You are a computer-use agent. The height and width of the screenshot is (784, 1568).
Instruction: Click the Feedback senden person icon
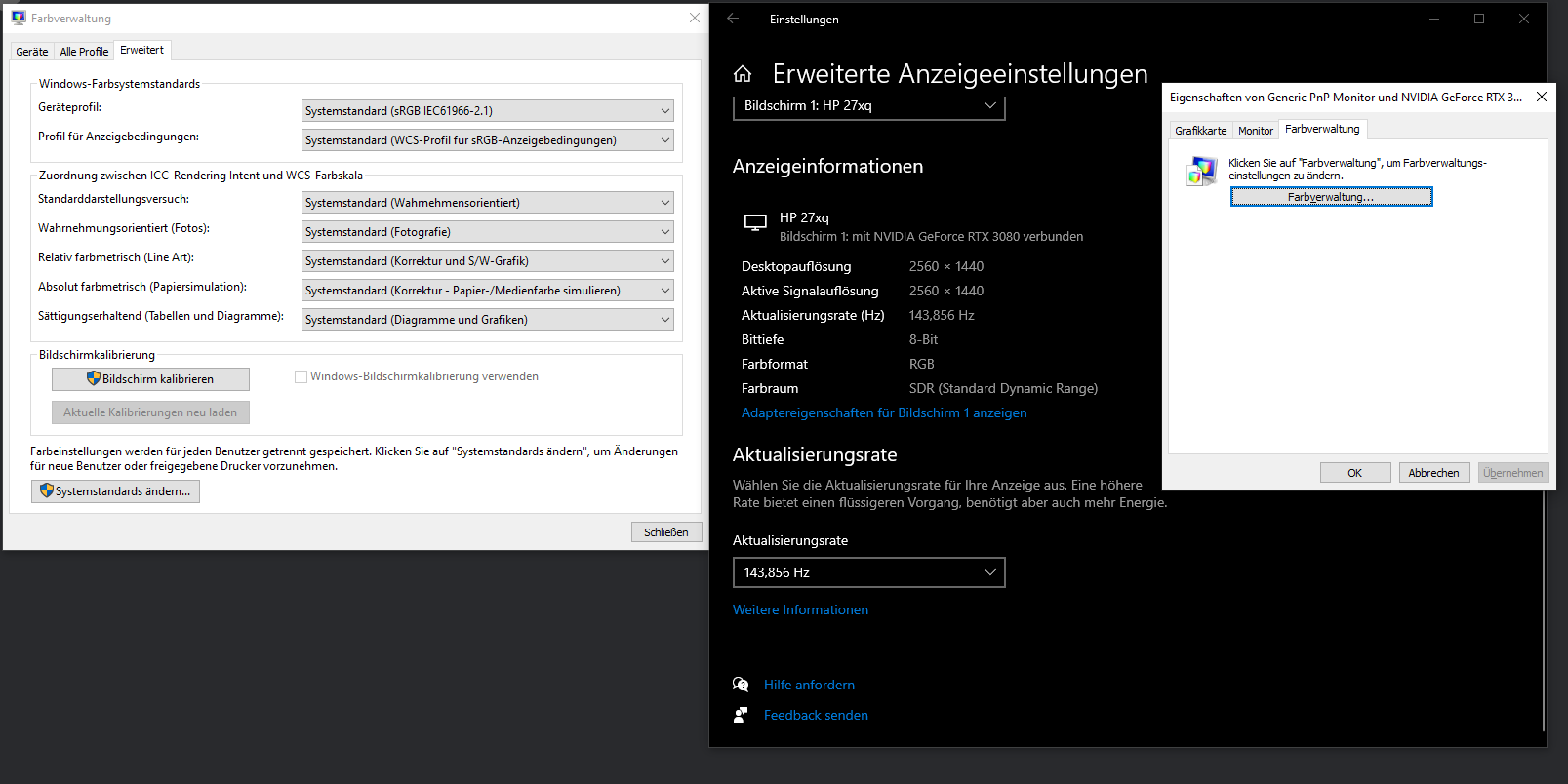[x=741, y=715]
